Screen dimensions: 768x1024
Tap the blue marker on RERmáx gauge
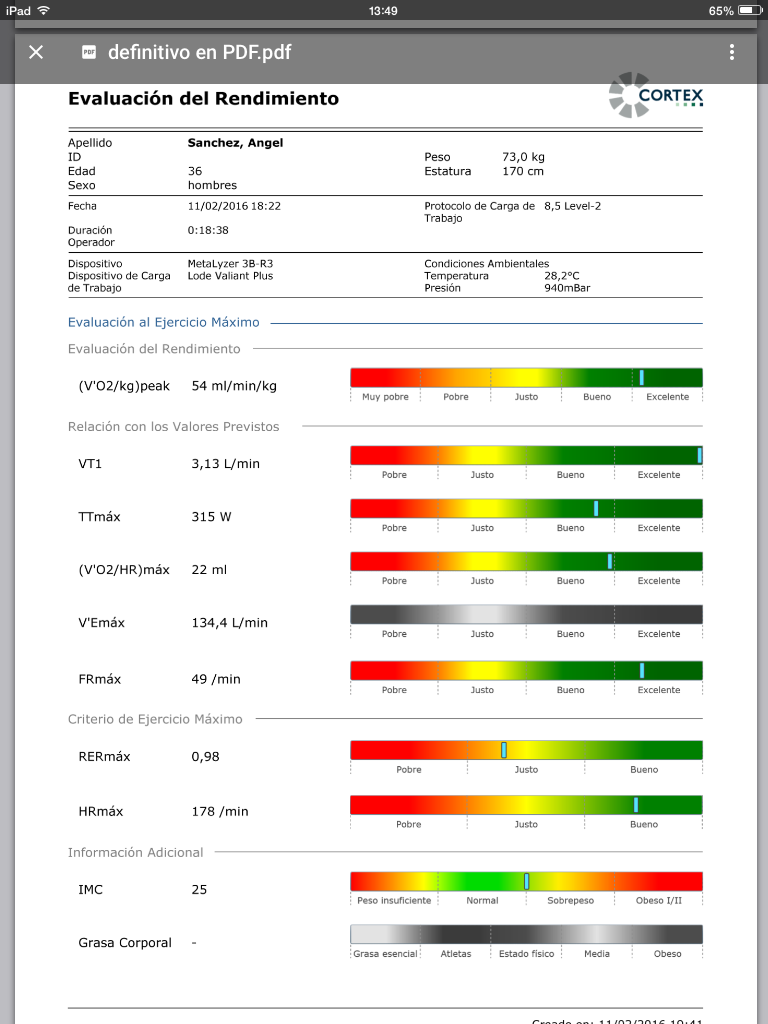coord(504,750)
